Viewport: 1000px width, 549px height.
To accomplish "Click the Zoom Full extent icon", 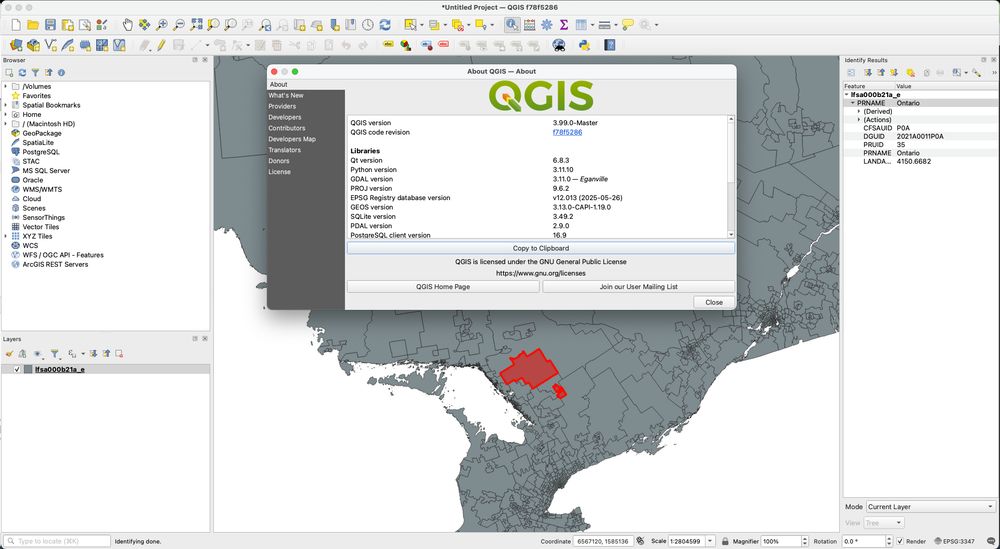I will (x=196, y=25).
